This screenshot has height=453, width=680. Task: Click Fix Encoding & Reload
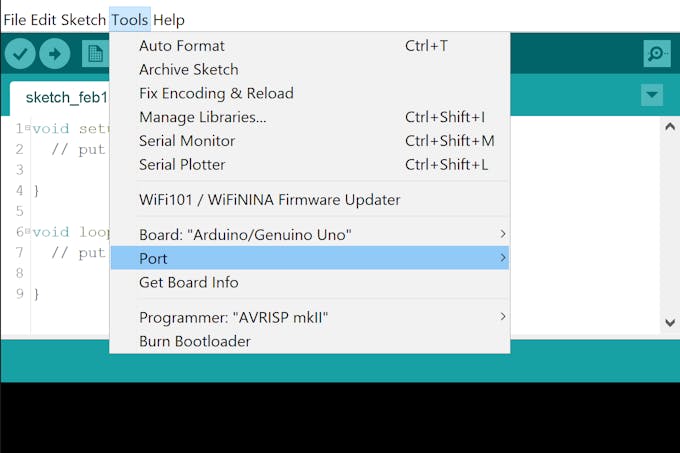[216, 93]
